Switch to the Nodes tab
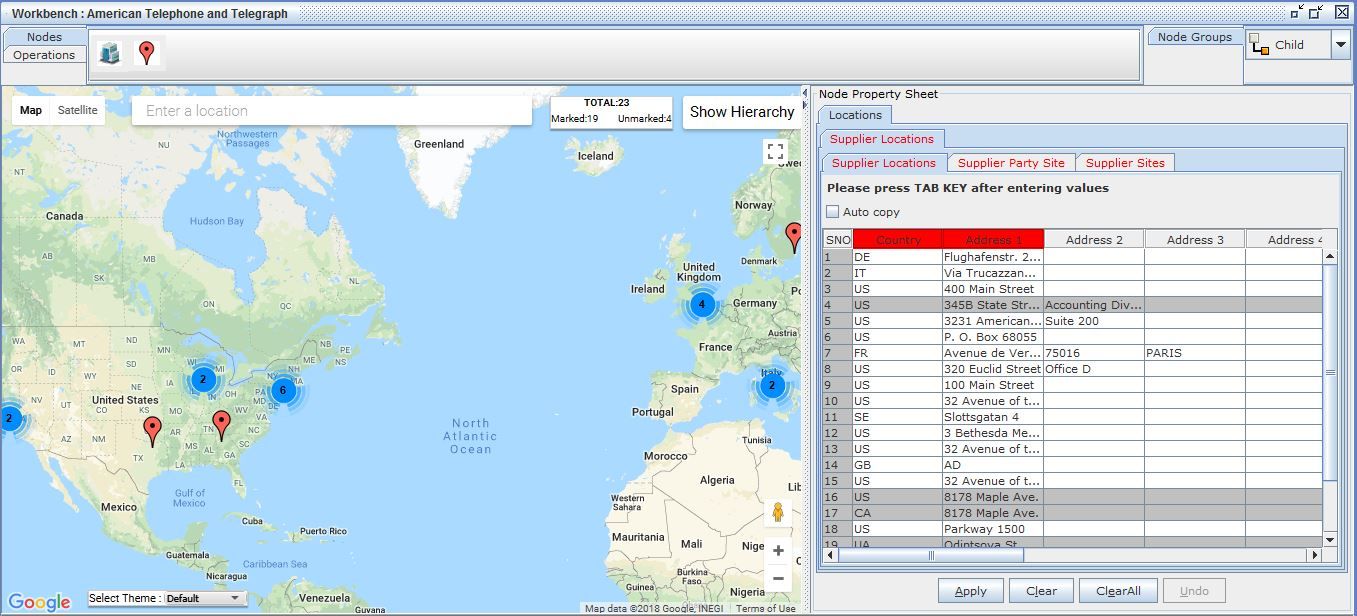 coord(44,37)
